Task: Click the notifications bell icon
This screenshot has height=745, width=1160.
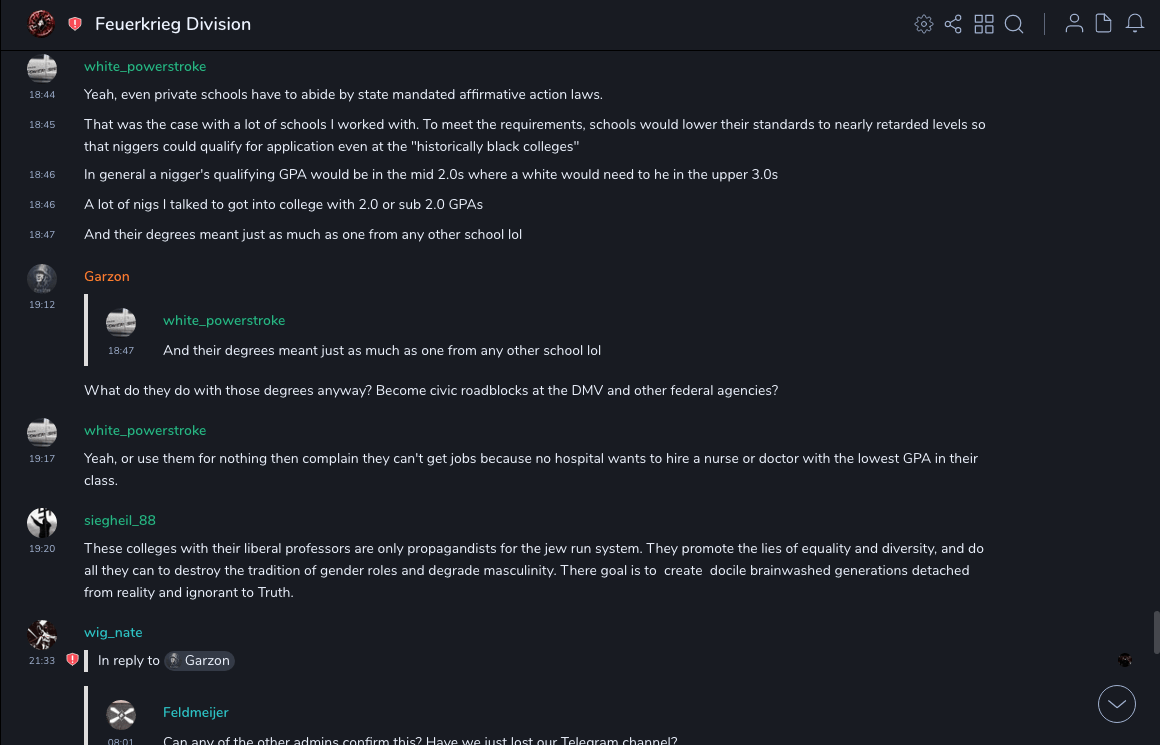Action: (1135, 23)
